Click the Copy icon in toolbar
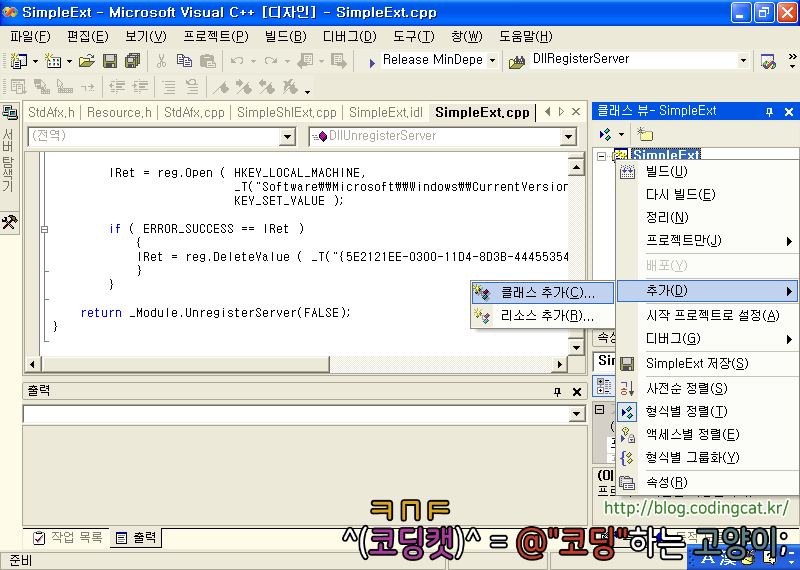Screen dimensions: 800x570 pyautogui.click(x=184, y=61)
